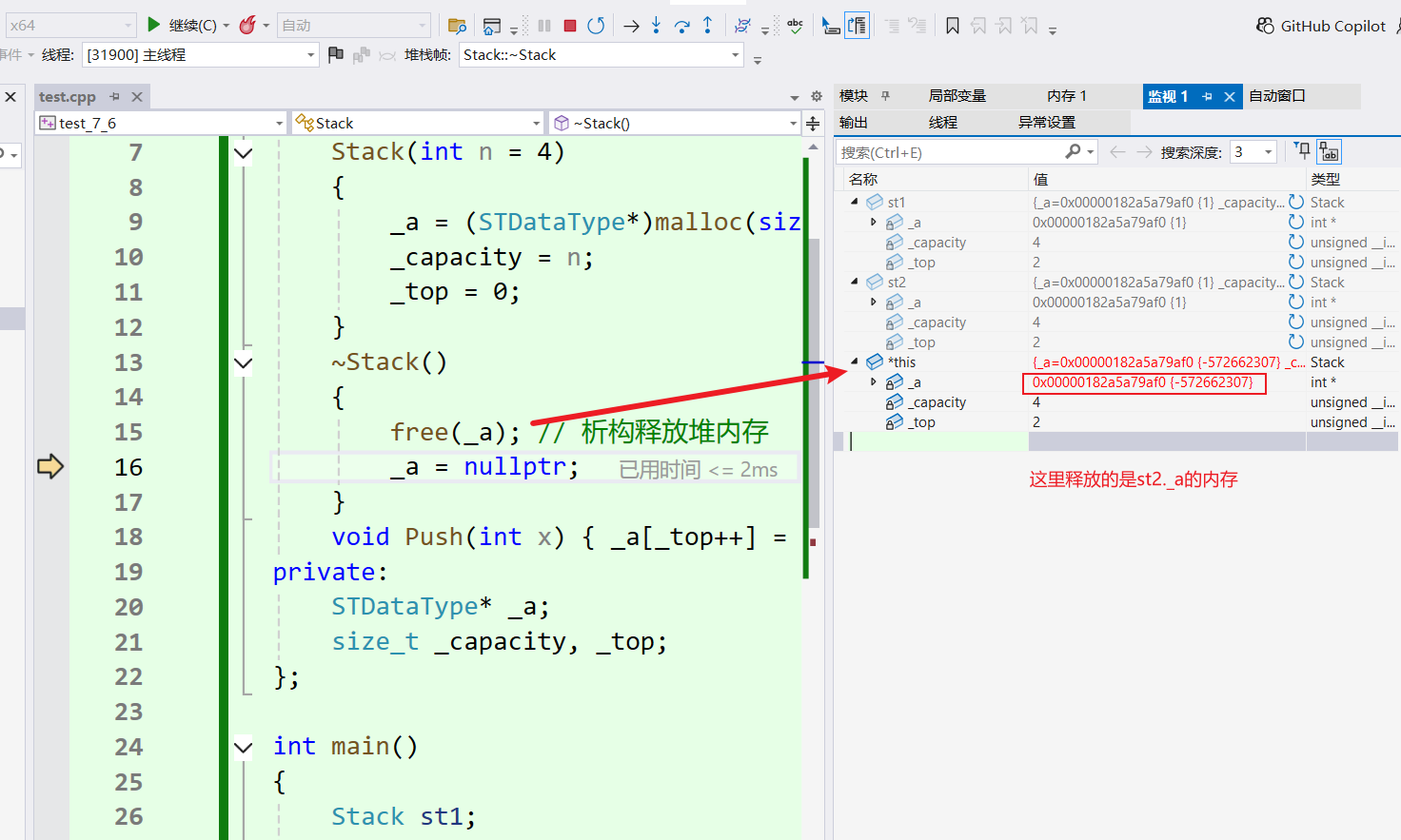Image resolution: width=1401 pixels, height=840 pixels.
Task: Click the empty new watch entry row
Action: click(x=1116, y=441)
